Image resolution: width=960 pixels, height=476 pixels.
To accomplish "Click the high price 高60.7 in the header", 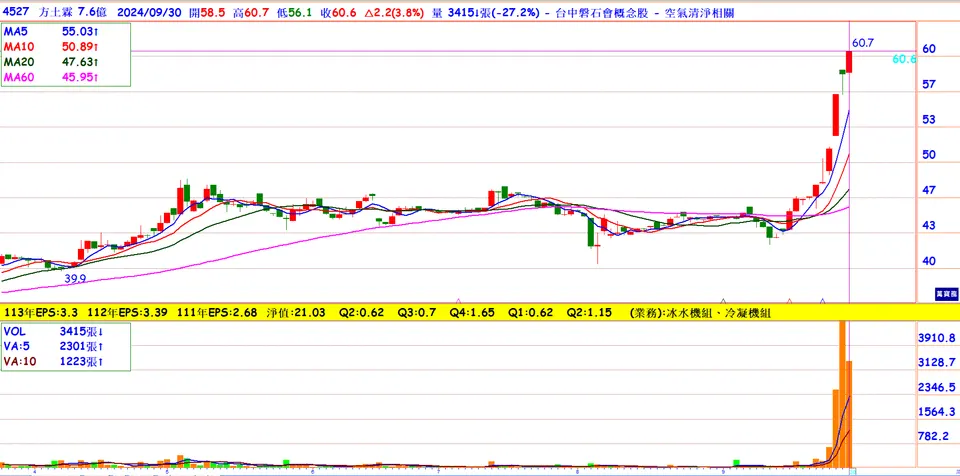I will pyautogui.click(x=251, y=12).
